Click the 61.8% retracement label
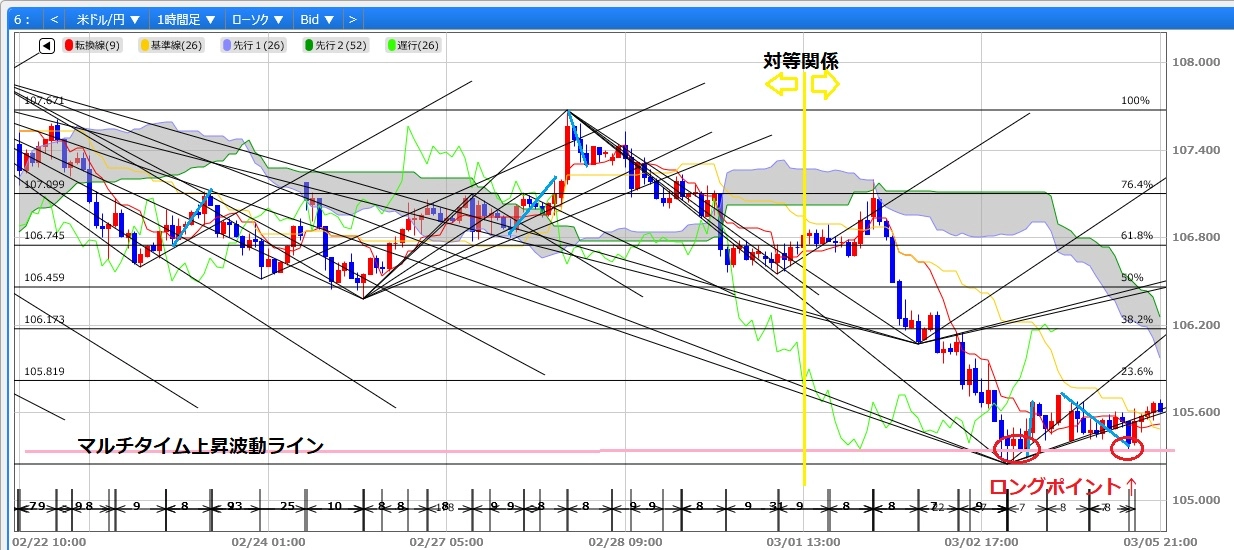Viewport: 1234px width, 550px height. pyautogui.click(x=1137, y=236)
